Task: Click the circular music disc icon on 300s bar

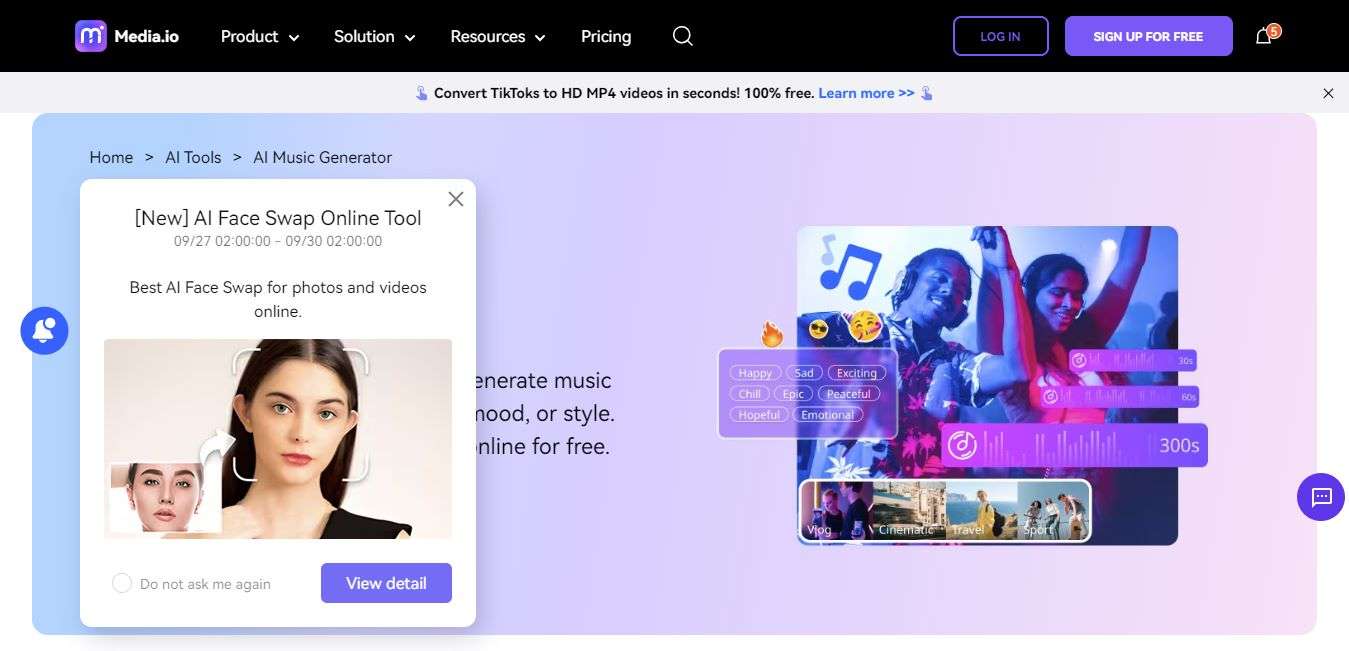Action: (x=963, y=444)
